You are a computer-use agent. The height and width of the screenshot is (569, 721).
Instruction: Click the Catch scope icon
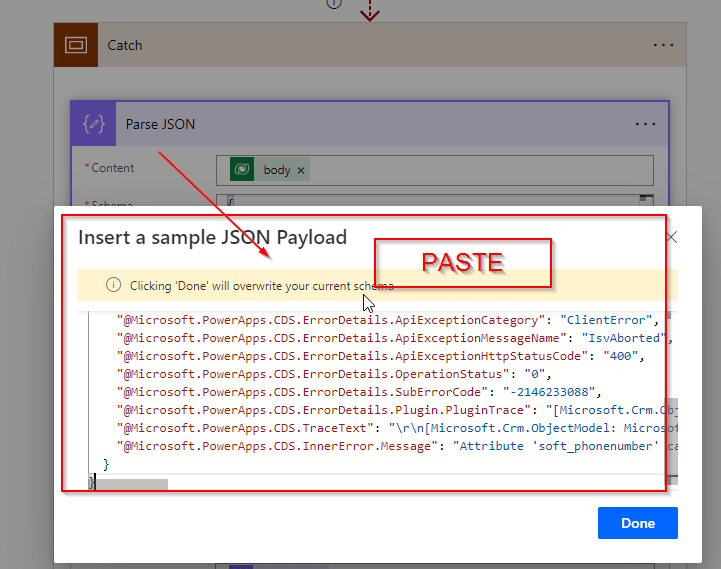click(76, 45)
